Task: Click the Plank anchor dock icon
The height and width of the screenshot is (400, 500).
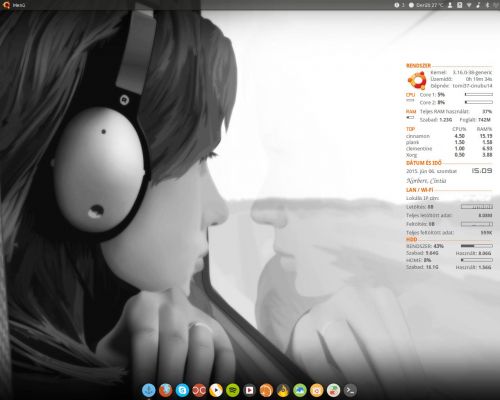Action: pos(149,390)
